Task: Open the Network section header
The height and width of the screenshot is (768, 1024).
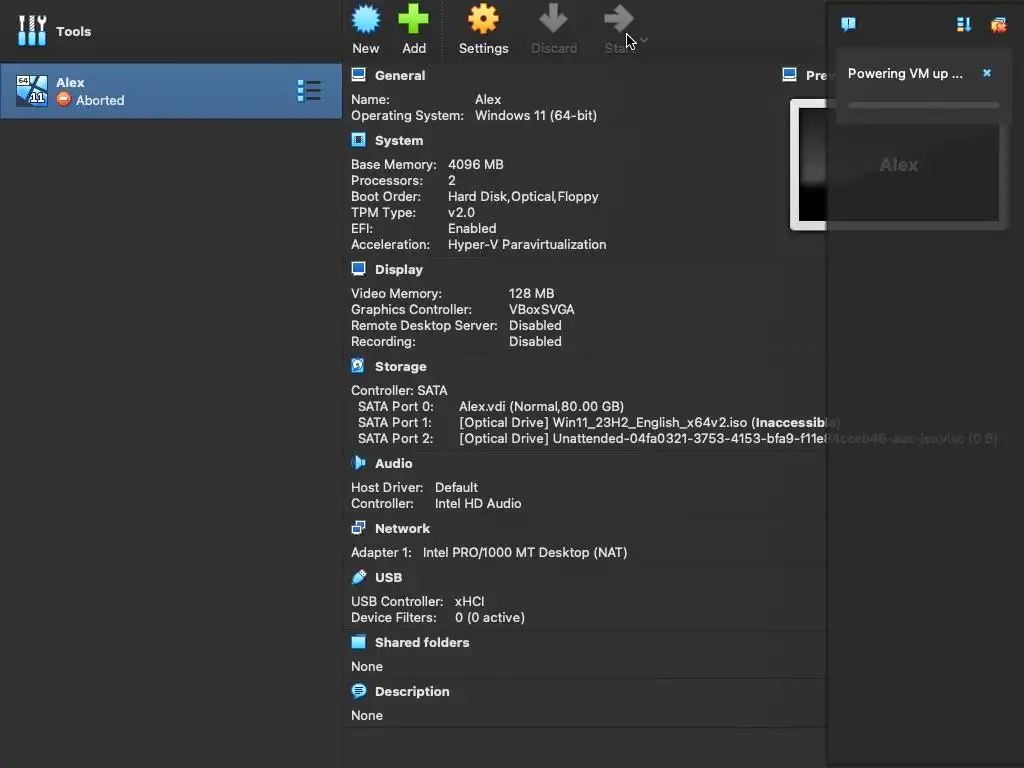Action: point(402,528)
